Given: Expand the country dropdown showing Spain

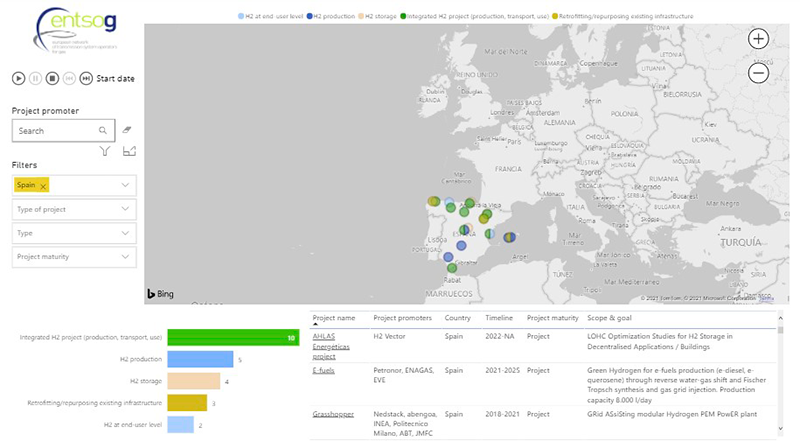Looking at the screenshot, I should click(125, 185).
